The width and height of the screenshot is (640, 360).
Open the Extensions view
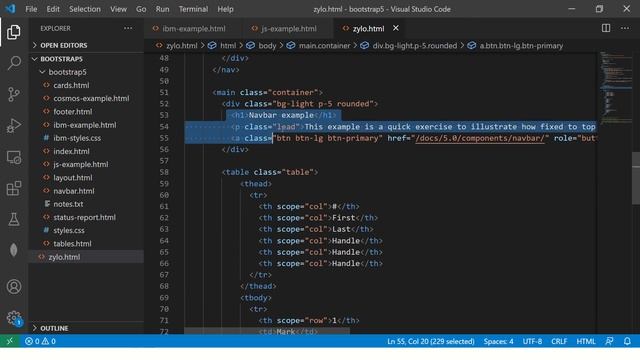pyautogui.click(x=13, y=188)
